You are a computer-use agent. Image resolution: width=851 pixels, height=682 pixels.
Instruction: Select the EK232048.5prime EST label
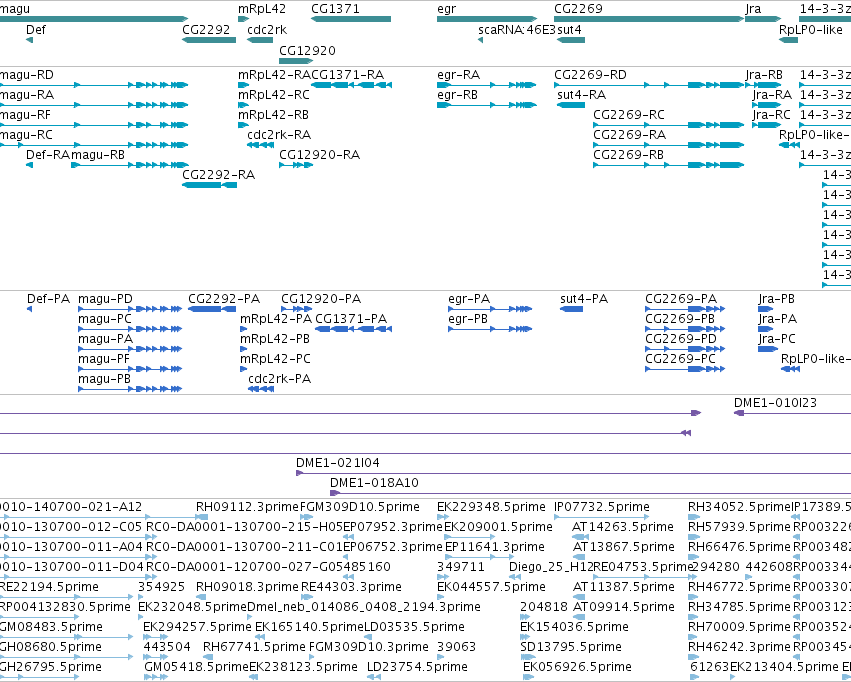point(192,607)
